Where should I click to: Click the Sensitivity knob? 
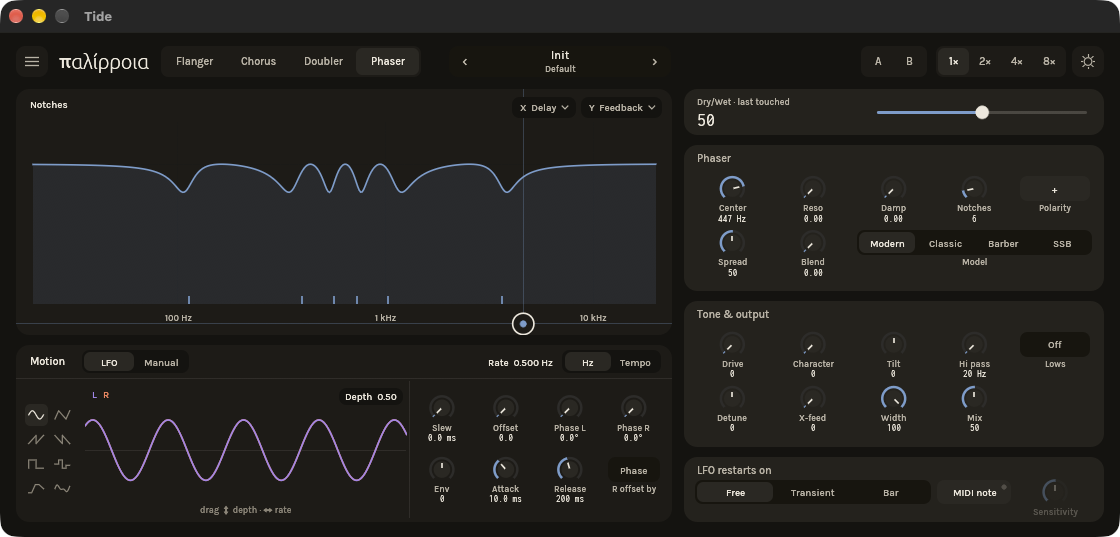[1055, 491]
